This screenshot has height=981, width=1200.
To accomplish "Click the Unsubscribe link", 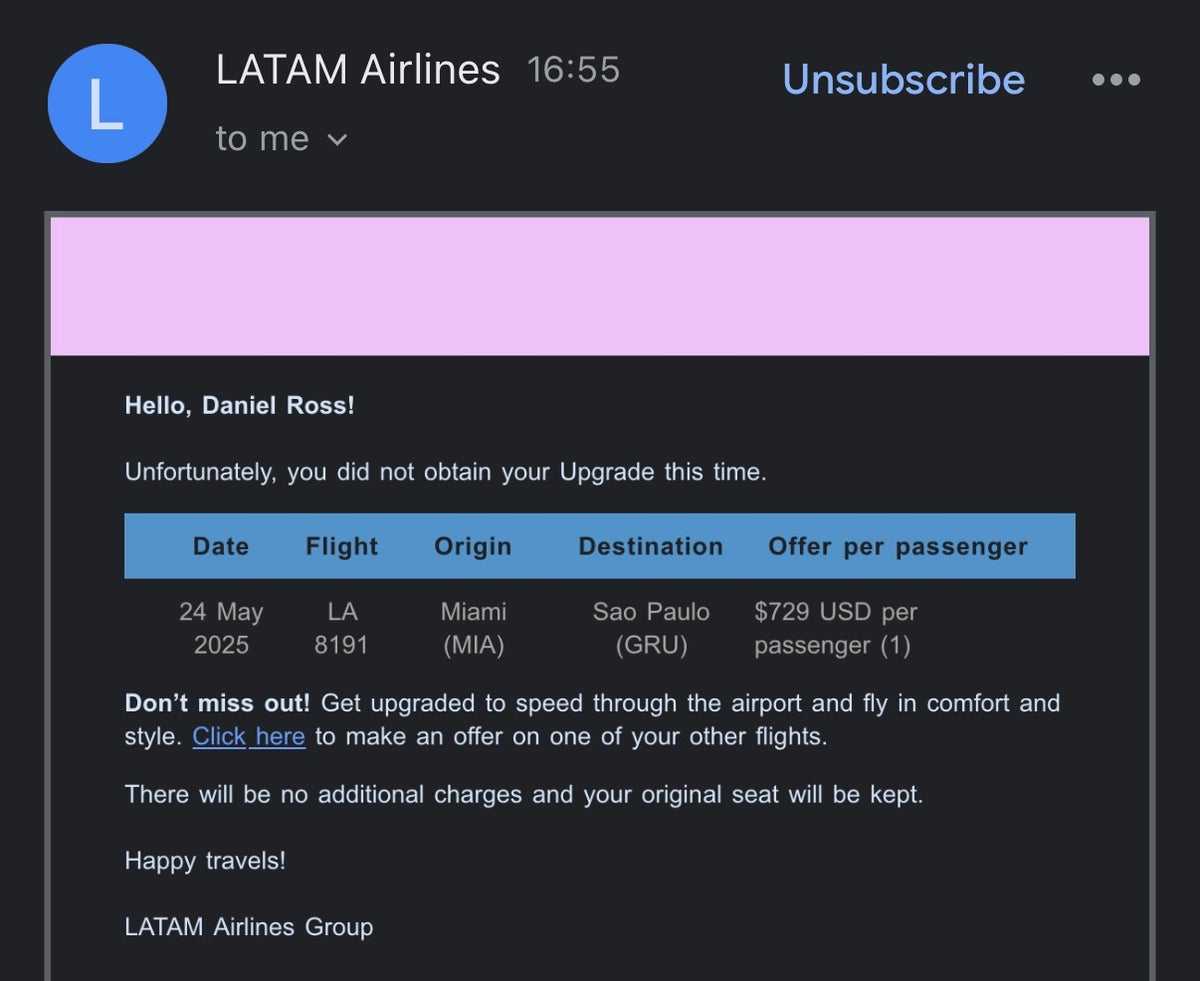I will tap(903, 80).
